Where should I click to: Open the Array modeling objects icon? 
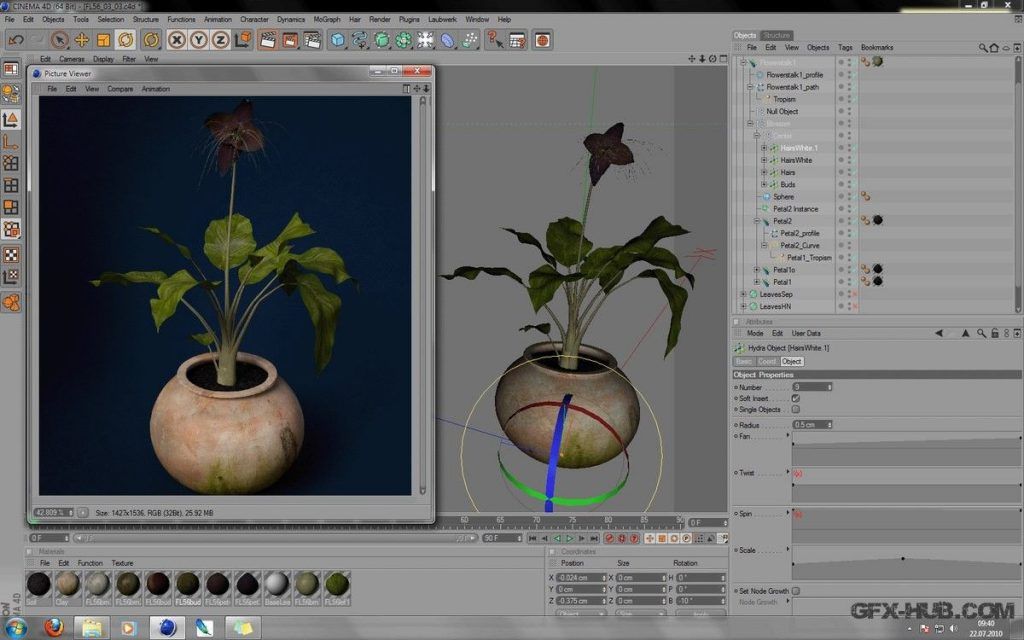[404, 40]
